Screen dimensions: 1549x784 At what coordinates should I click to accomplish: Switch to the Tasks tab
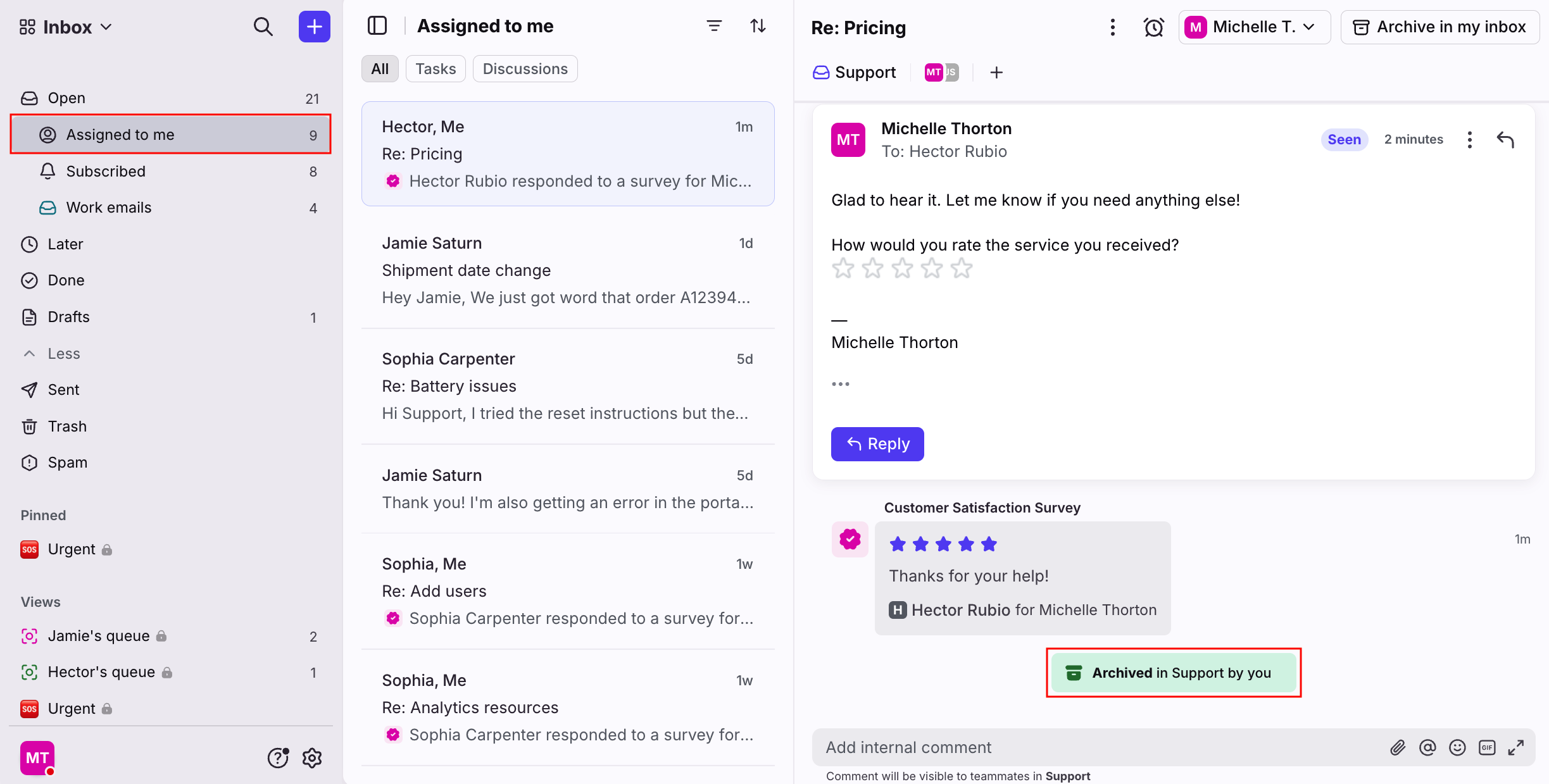436,69
